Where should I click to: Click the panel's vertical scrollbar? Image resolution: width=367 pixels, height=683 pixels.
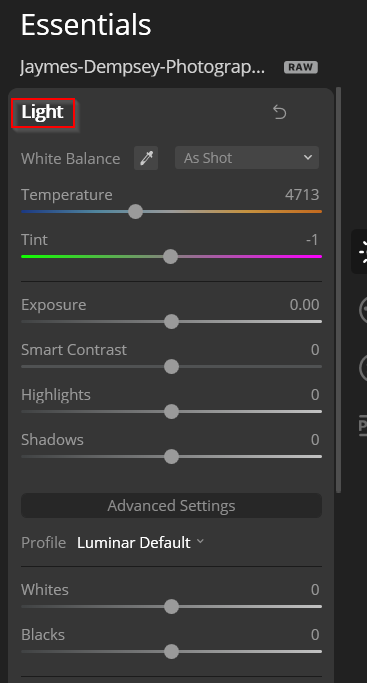(338, 290)
